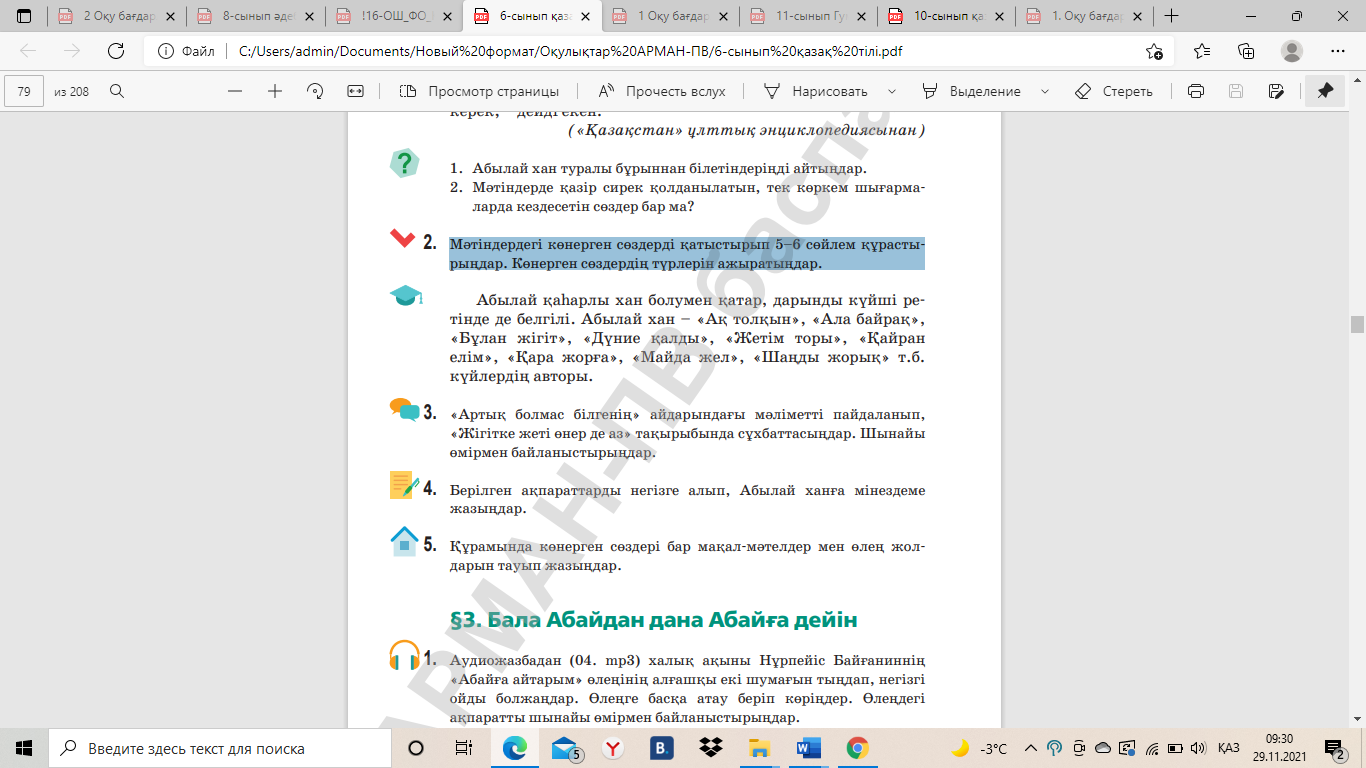The image size is (1366, 768).
Task: Open Task View on the taskbar
Action: pos(463,748)
